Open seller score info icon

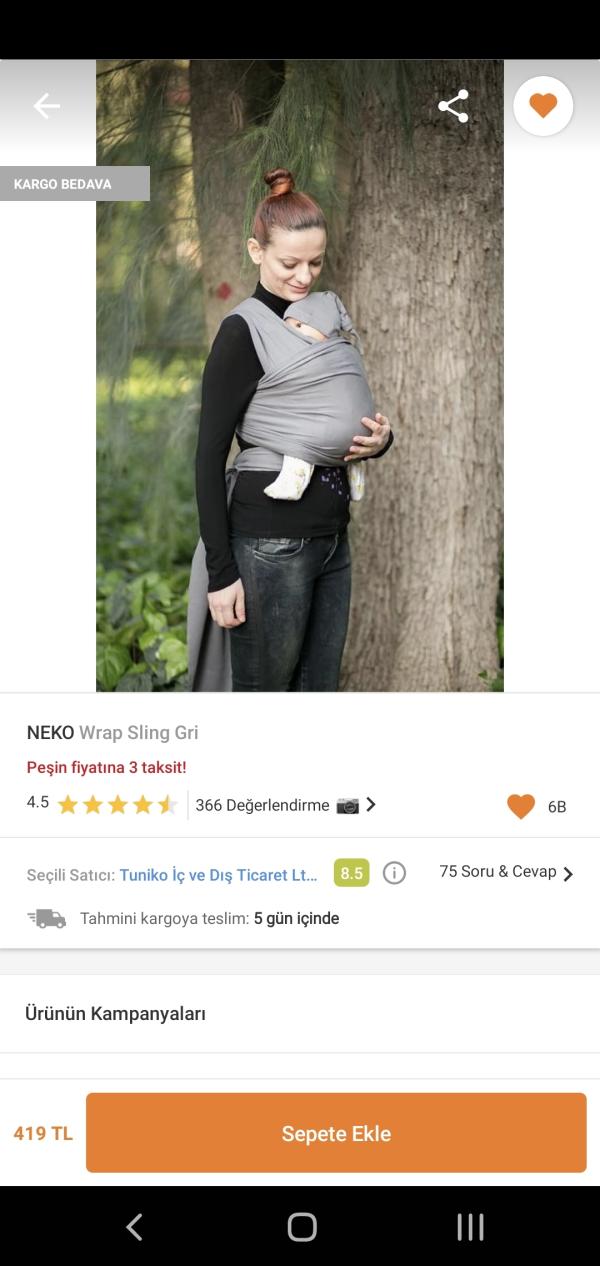click(395, 873)
